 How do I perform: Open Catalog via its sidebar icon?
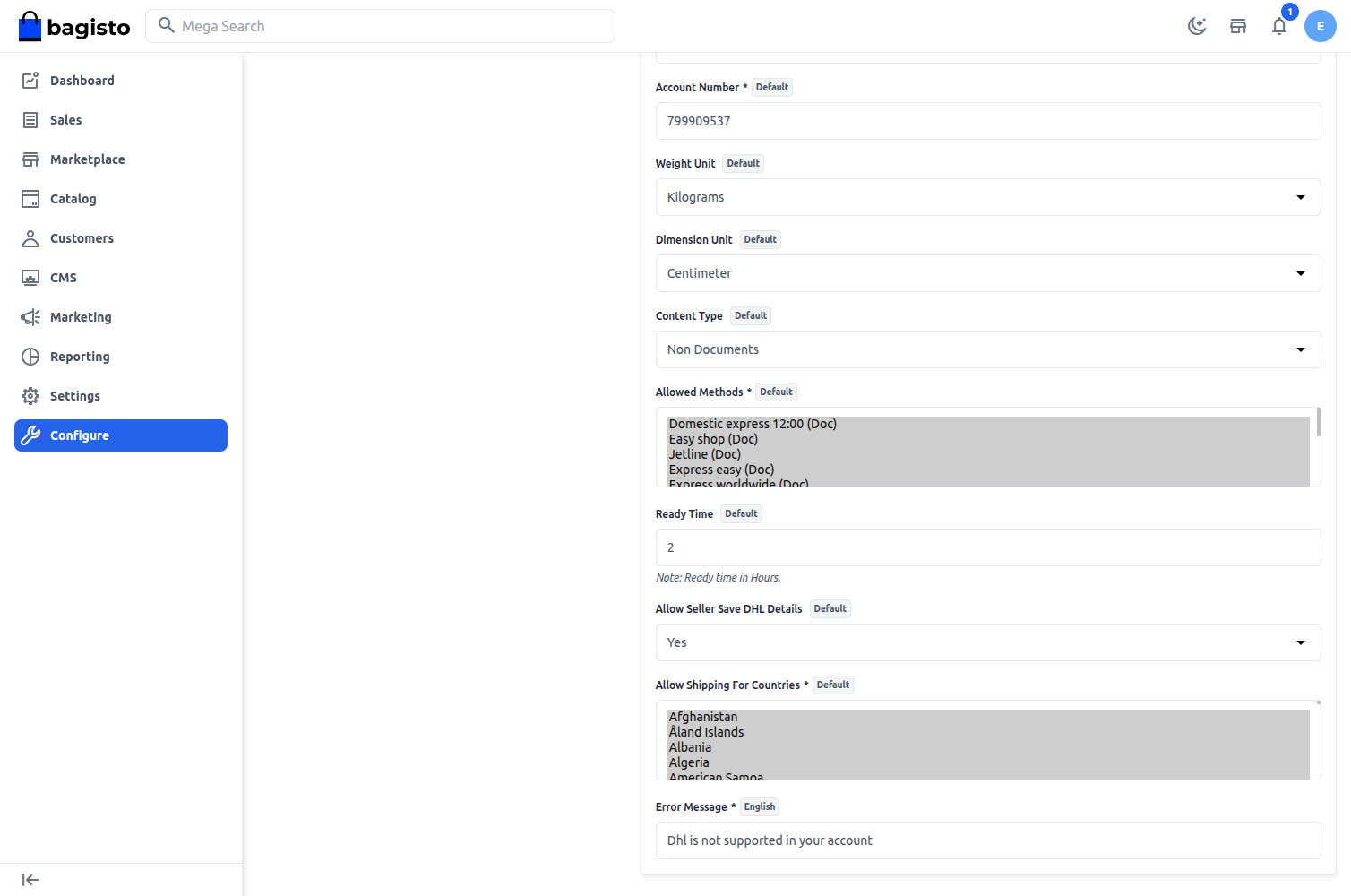(x=30, y=198)
